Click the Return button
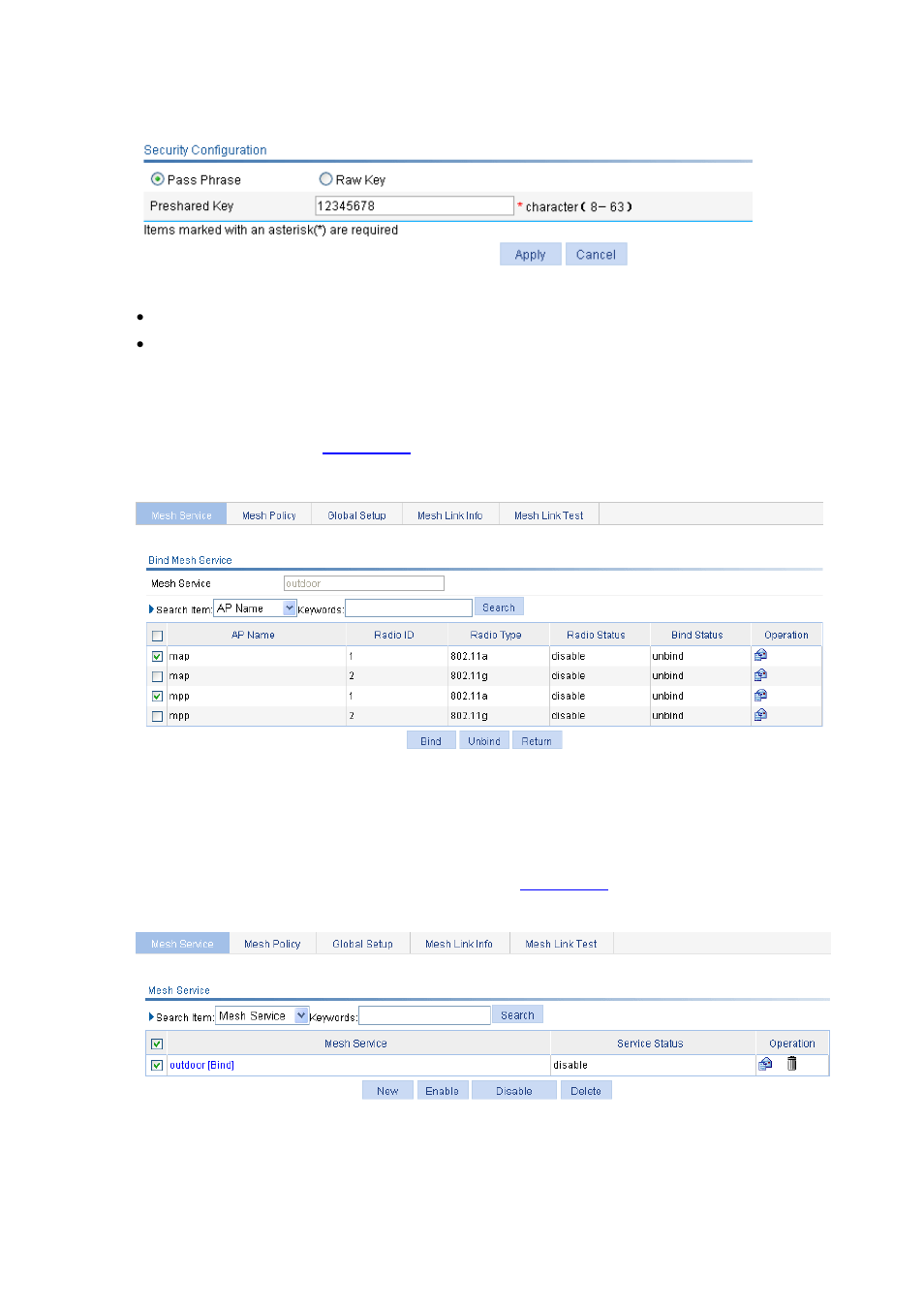Viewport: 924px width, 1308px height. tap(537, 741)
